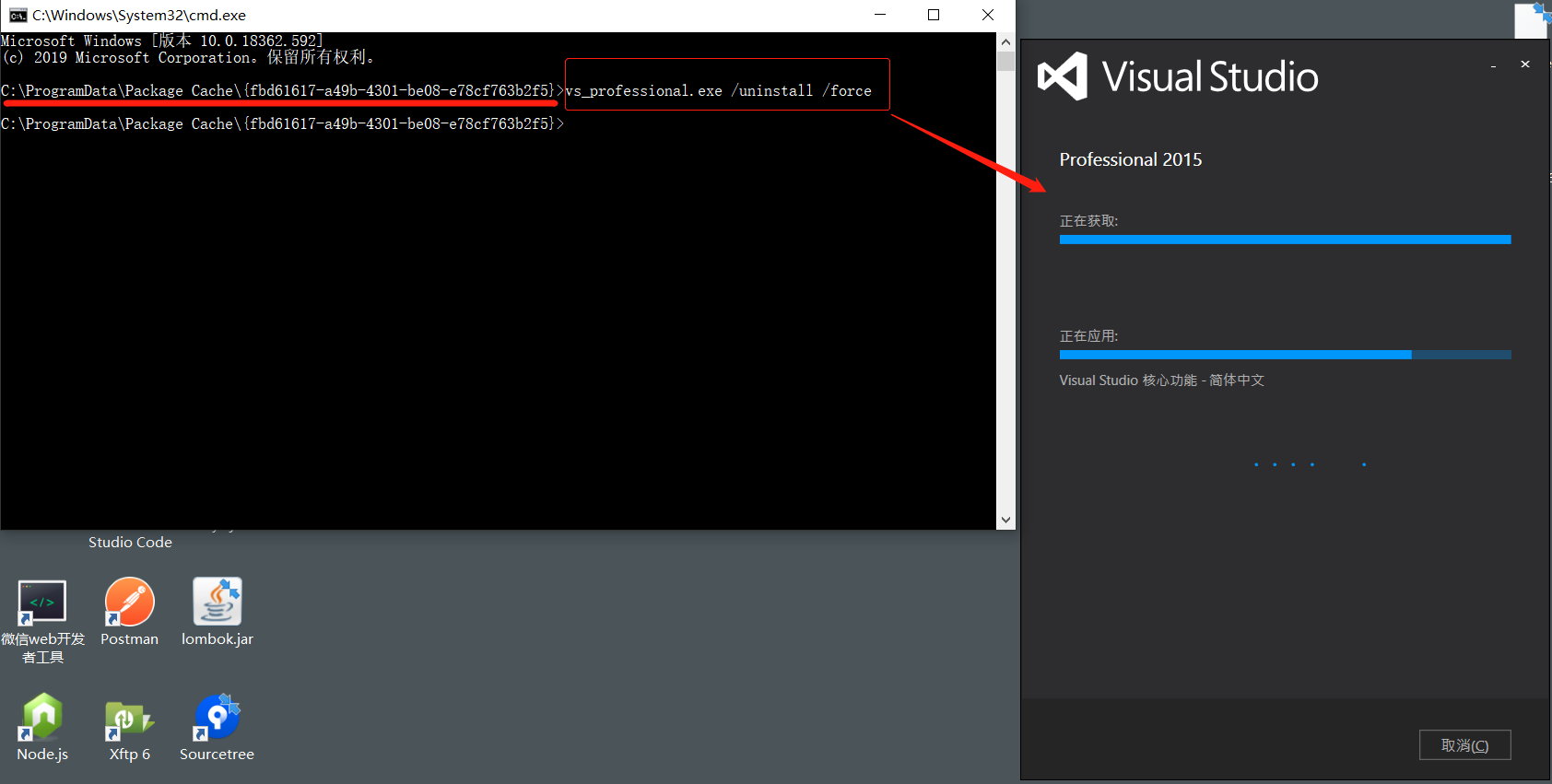Click the cmd scrollbar up arrow
The height and width of the screenshot is (784, 1552).
[1005, 41]
